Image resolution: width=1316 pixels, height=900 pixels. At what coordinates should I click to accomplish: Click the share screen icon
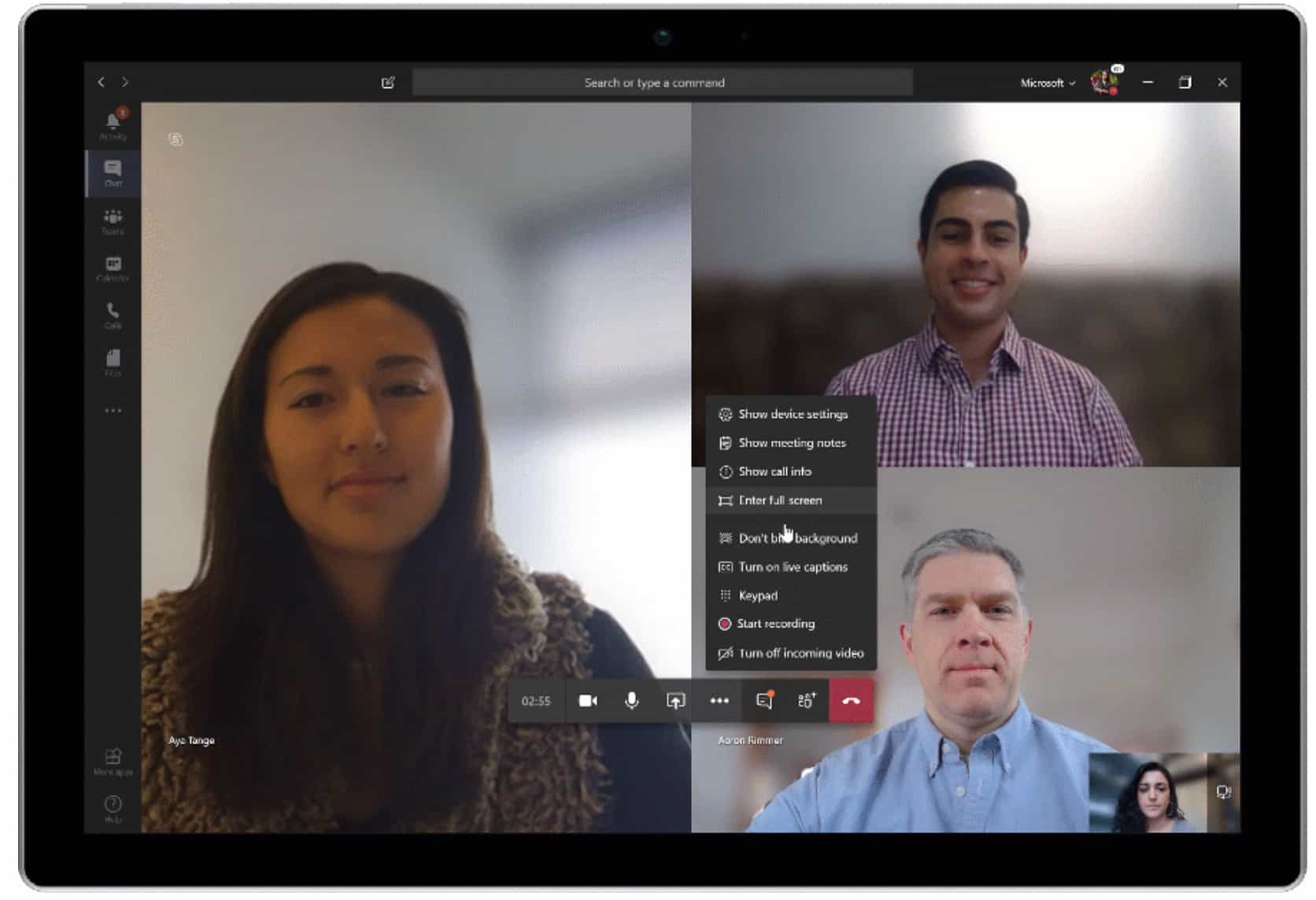pyautogui.click(x=675, y=701)
